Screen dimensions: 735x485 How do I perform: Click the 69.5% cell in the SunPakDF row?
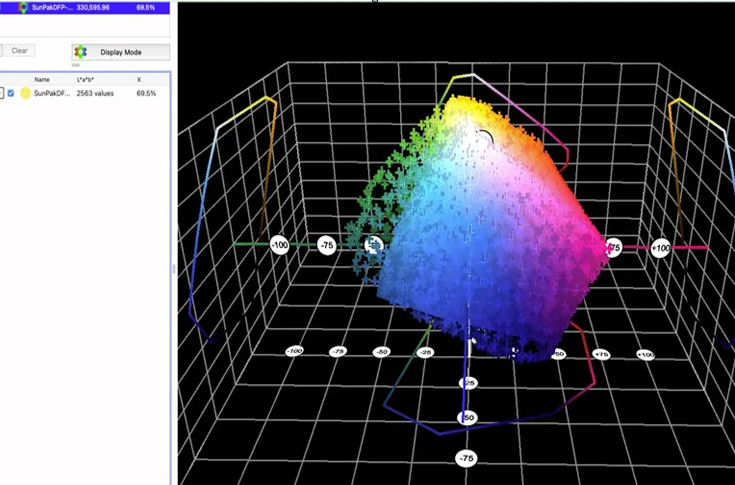coord(146,93)
